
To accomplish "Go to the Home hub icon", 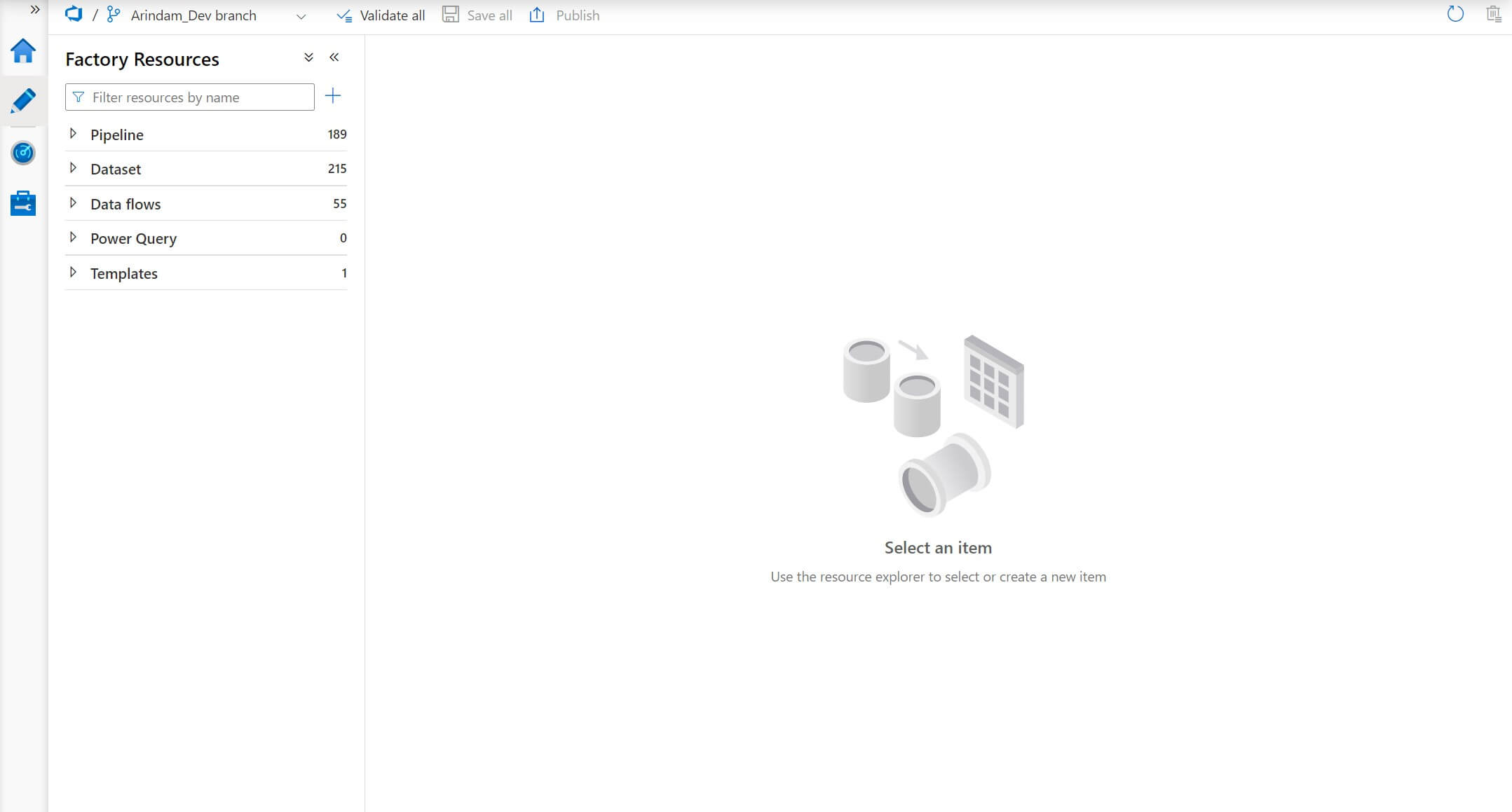I will pos(23,51).
